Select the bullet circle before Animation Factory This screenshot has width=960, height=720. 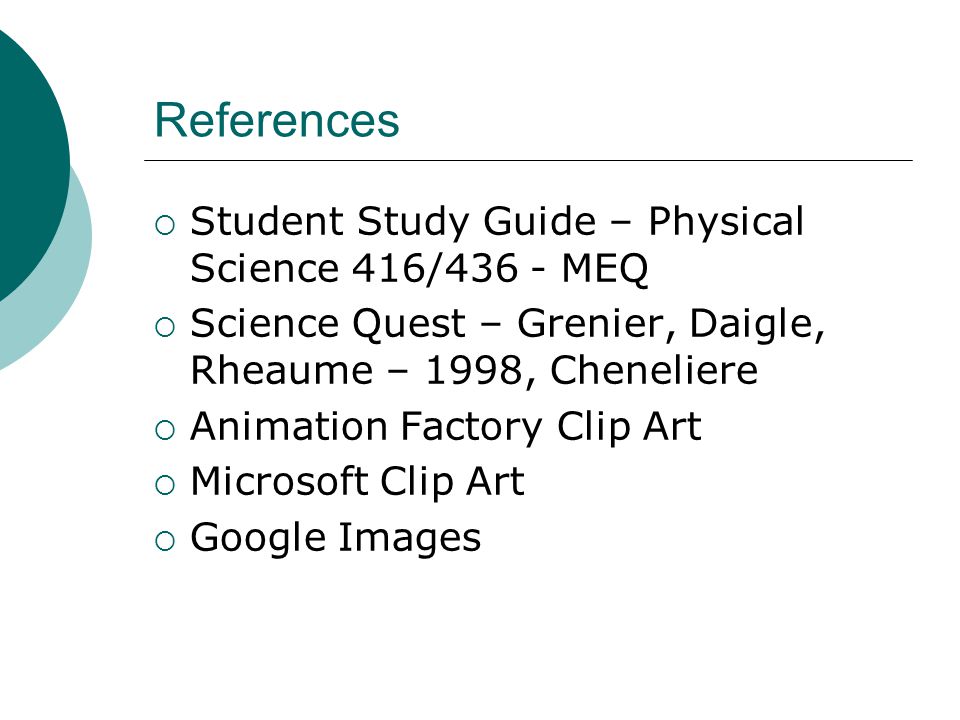click(165, 430)
